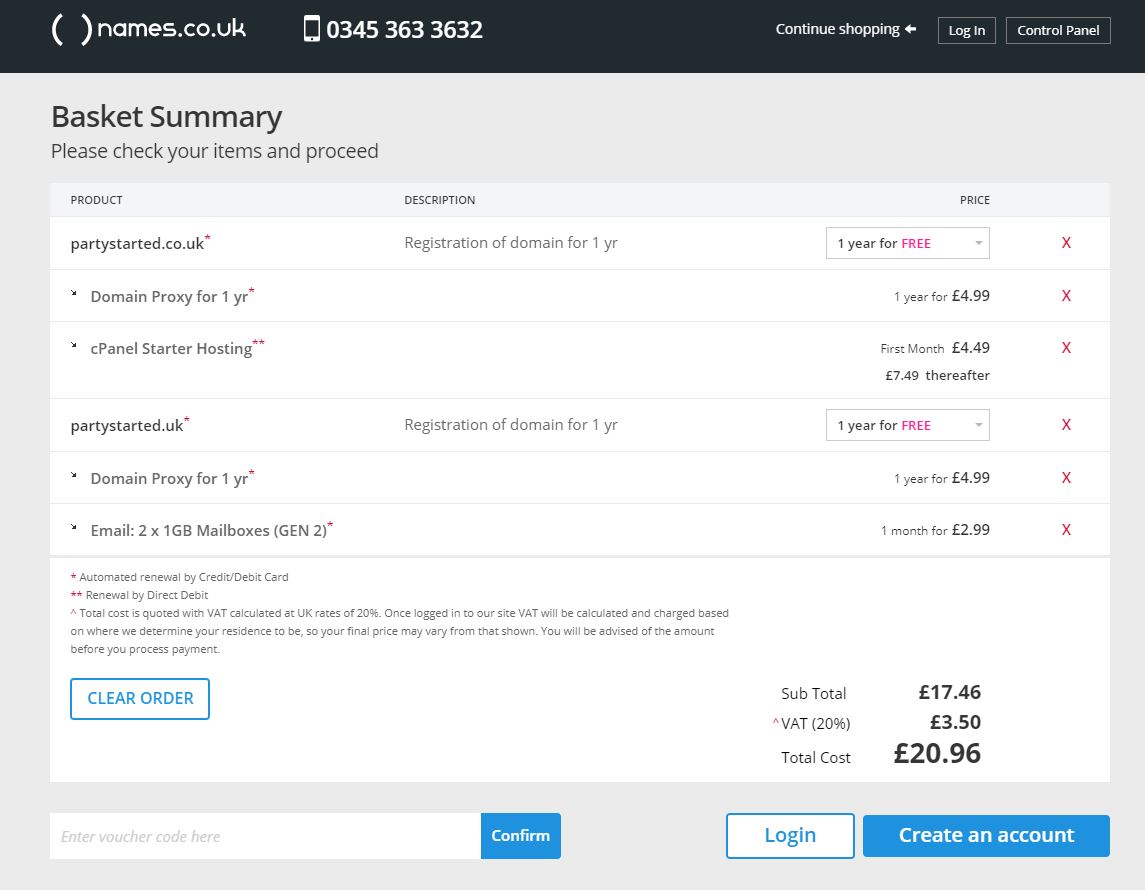Click Log In in header
This screenshot has height=890, width=1145.
click(966, 30)
